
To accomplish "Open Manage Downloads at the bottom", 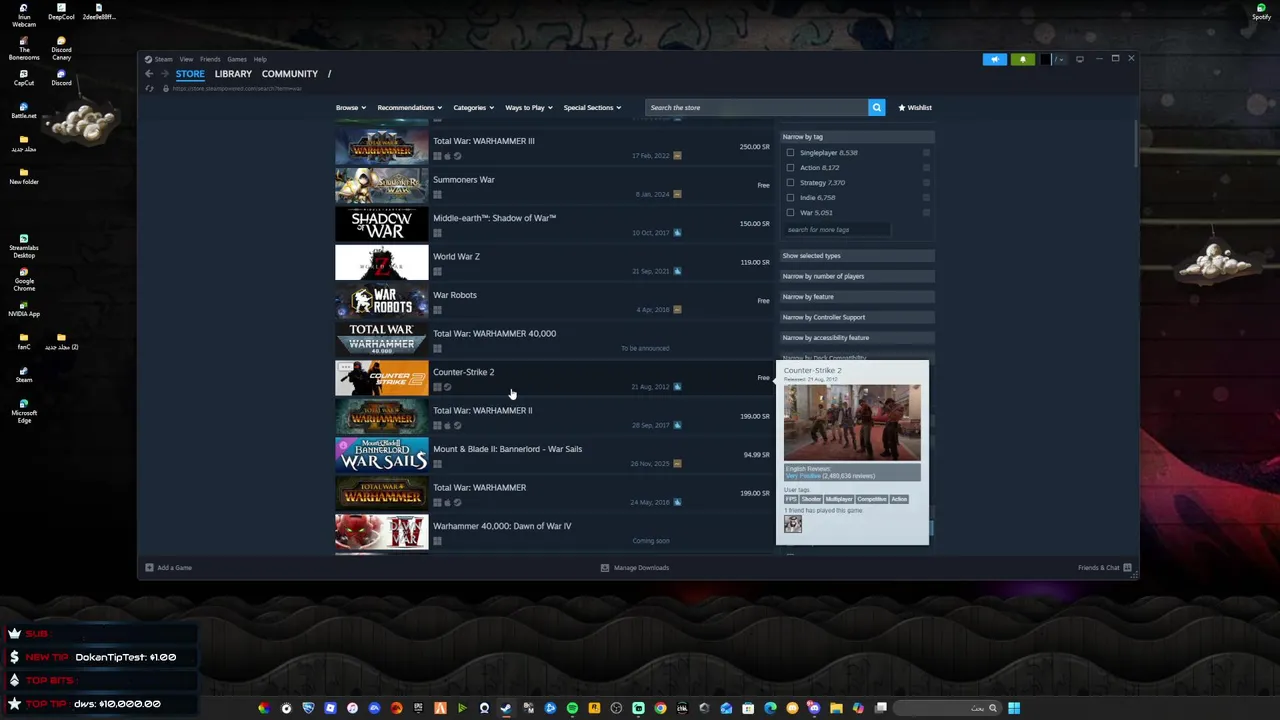I will tap(635, 568).
